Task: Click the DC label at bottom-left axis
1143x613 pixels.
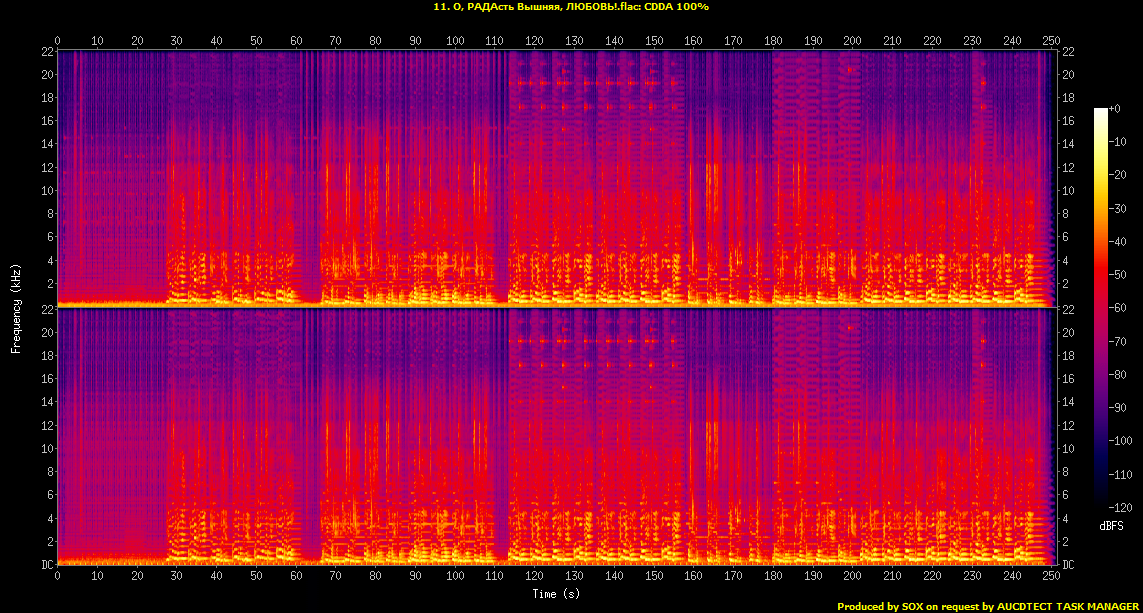Action: click(47, 565)
